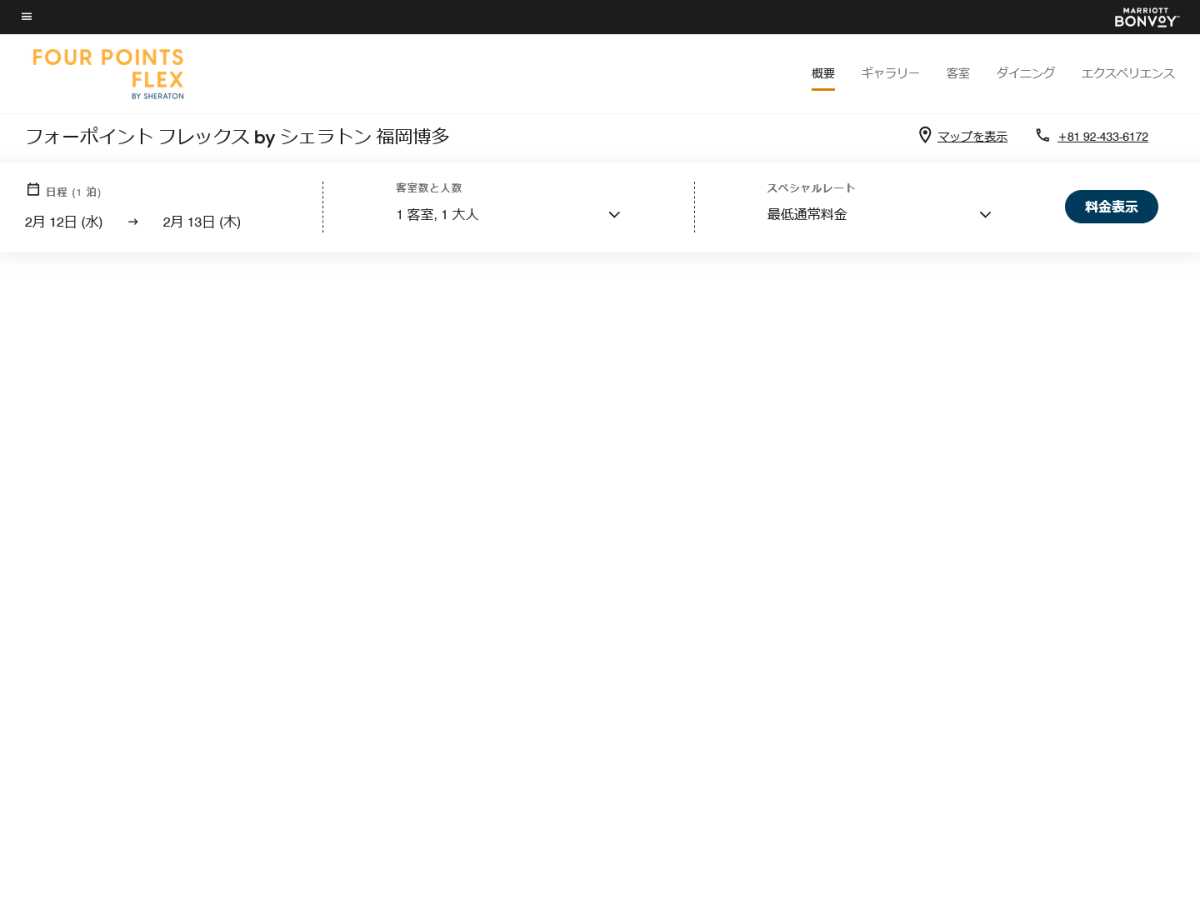Click the map pin icon
The width and height of the screenshot is (1200, 900).
tap(925, 135)
